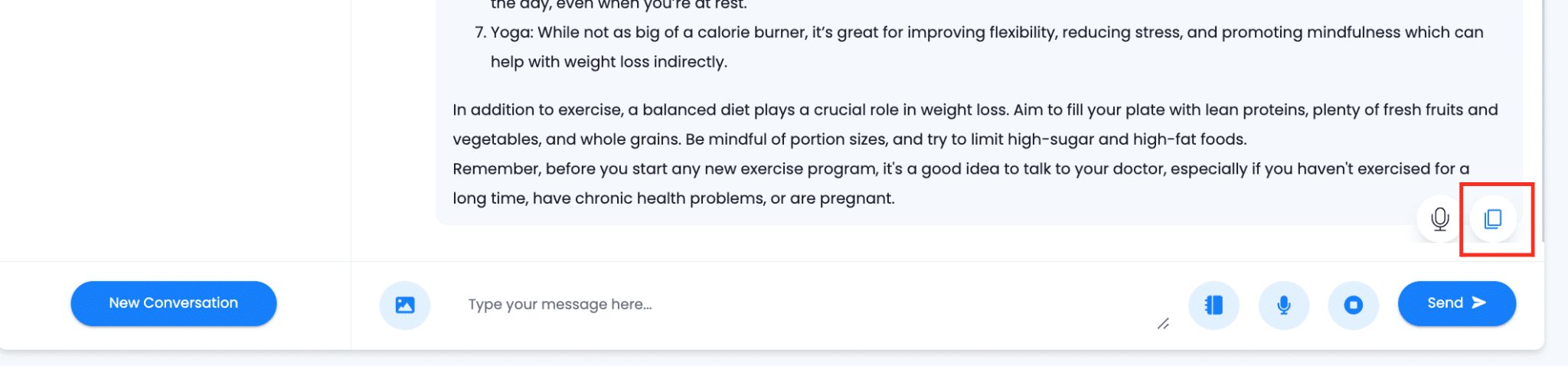
Task: Start voice input with the blue microphone
Action: [x=1284, y=305]
